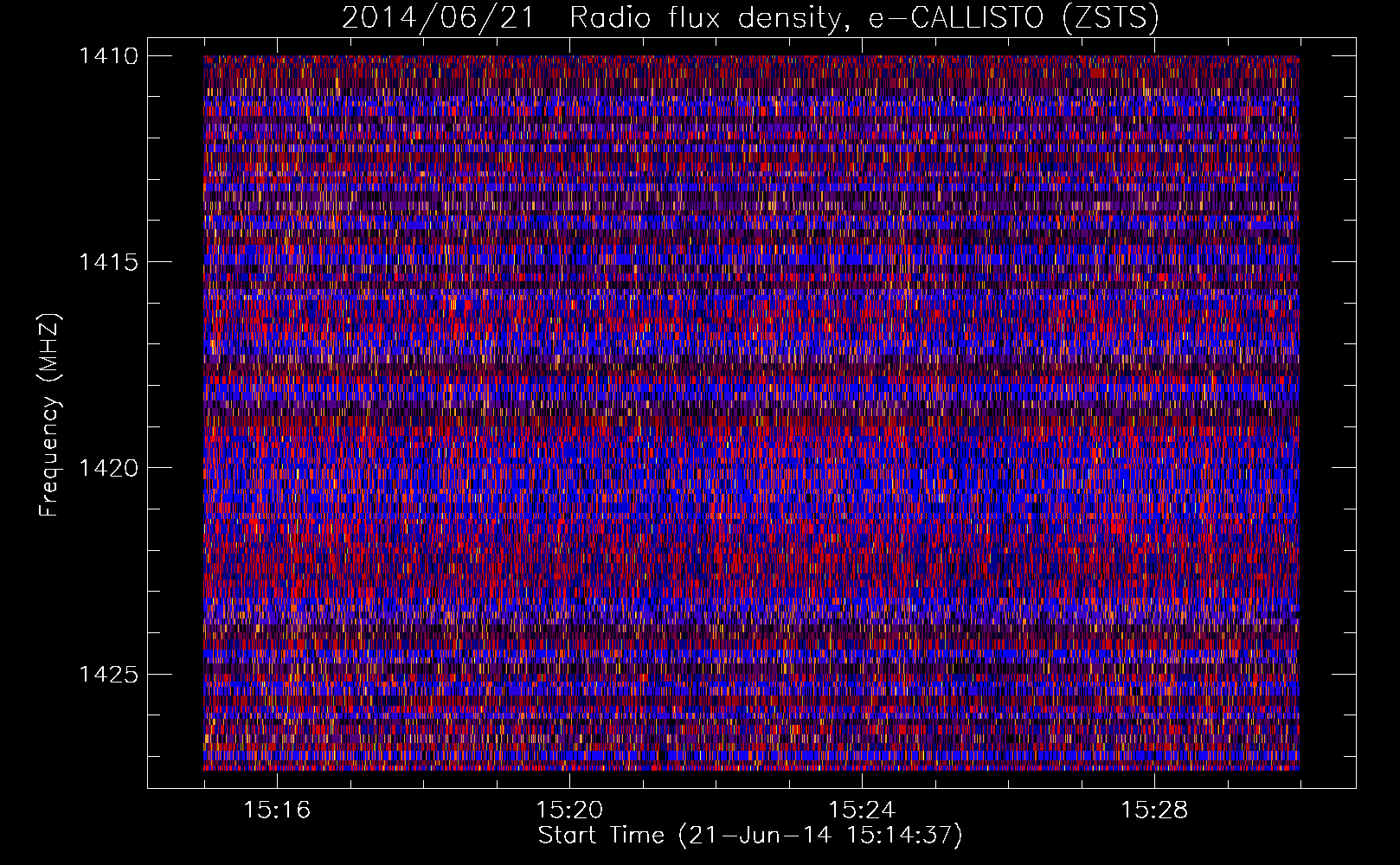Click the 15:24 time axis label
The width and height of the screenshot is (1400, 865).
tap(861, 810)
